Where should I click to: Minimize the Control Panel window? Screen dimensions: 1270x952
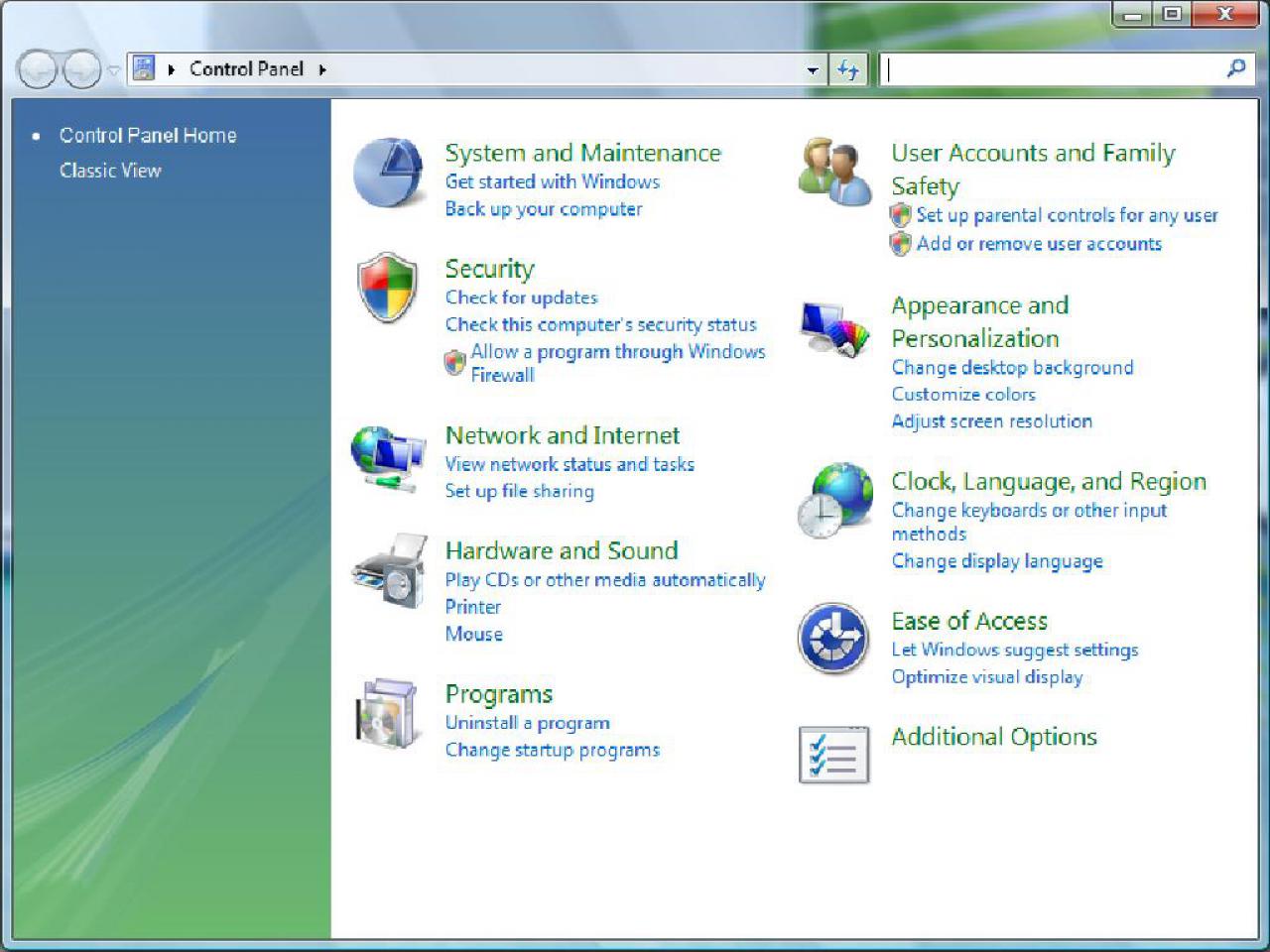1133,15
